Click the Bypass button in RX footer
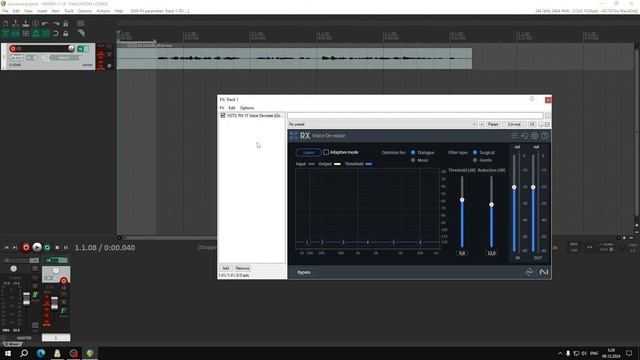 tap(304, 272)
